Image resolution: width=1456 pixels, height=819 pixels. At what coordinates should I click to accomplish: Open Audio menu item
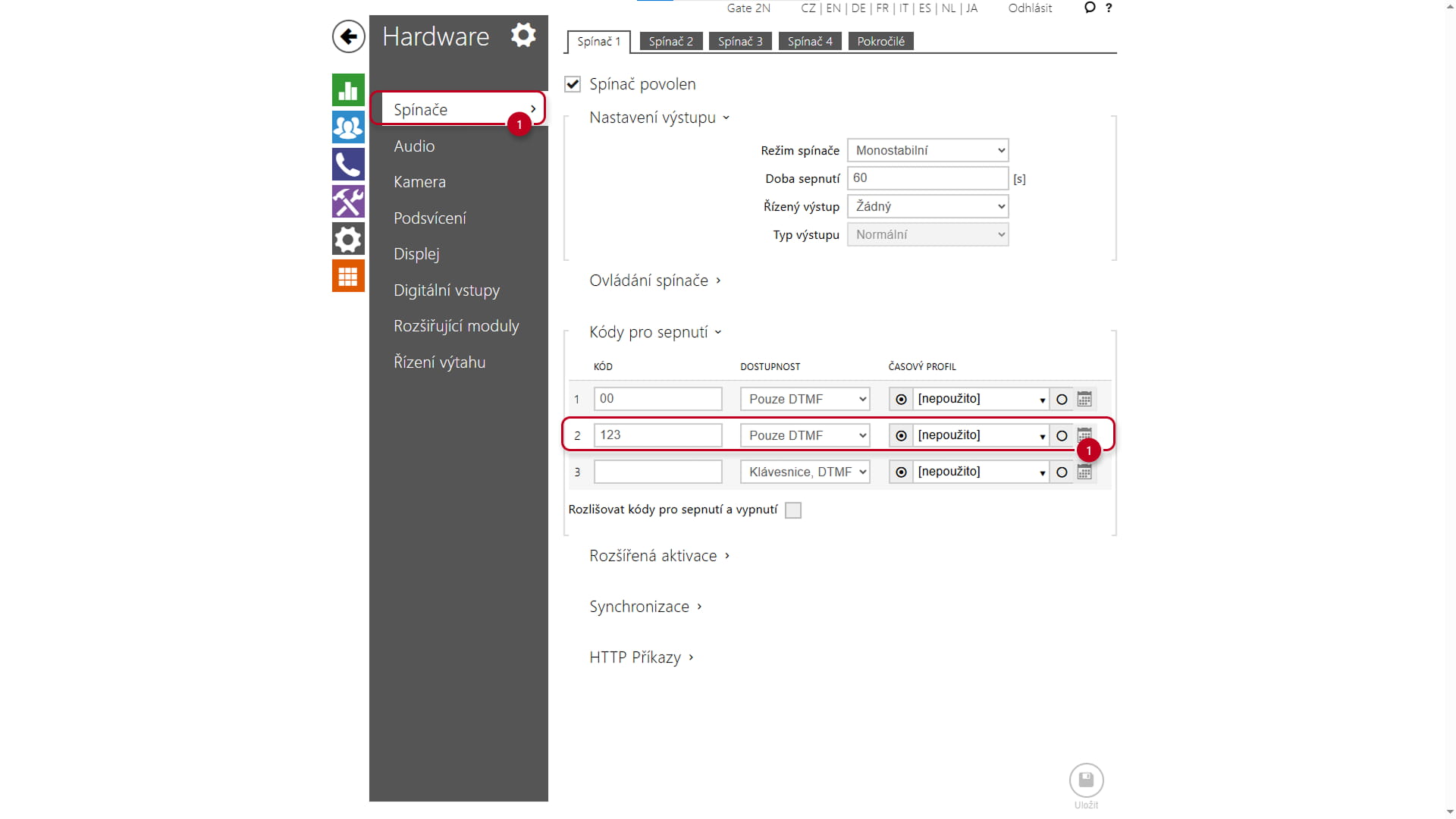pyautogui.click(x=414, y=146)
